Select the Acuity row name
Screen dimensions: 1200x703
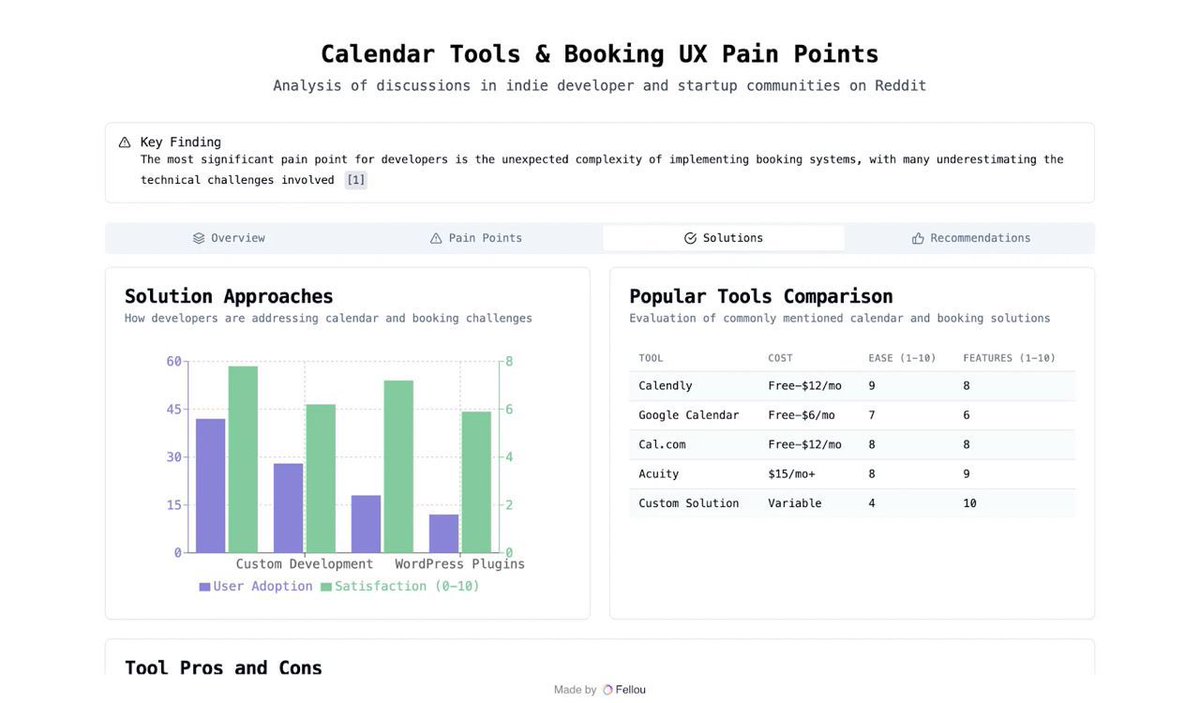(x=659, y=474)
